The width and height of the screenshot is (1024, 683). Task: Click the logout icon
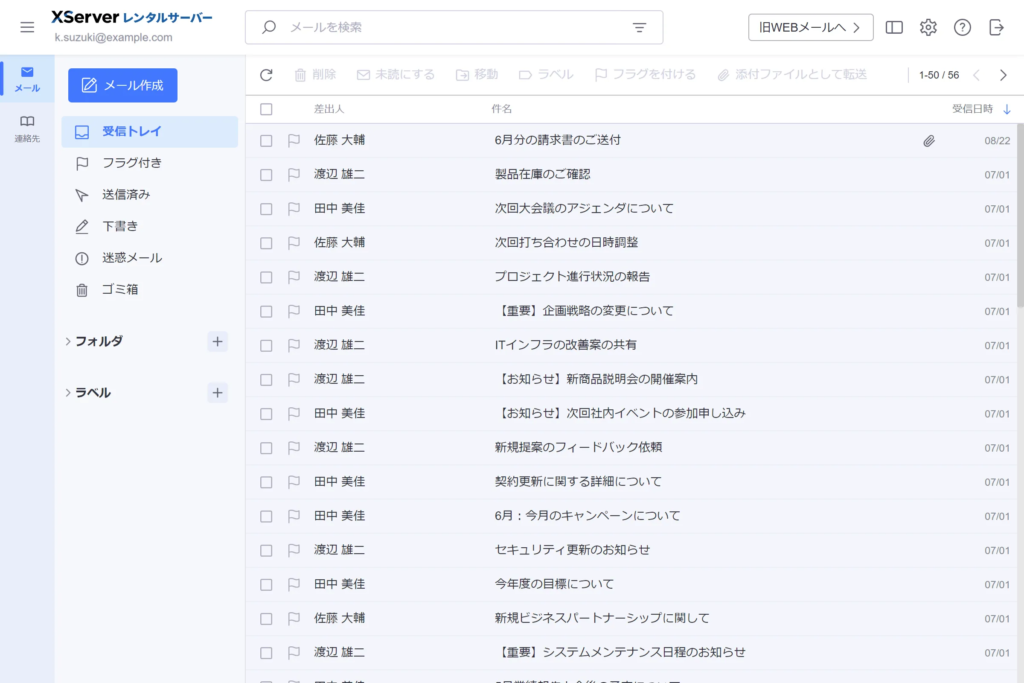click(x=996, y=28)
